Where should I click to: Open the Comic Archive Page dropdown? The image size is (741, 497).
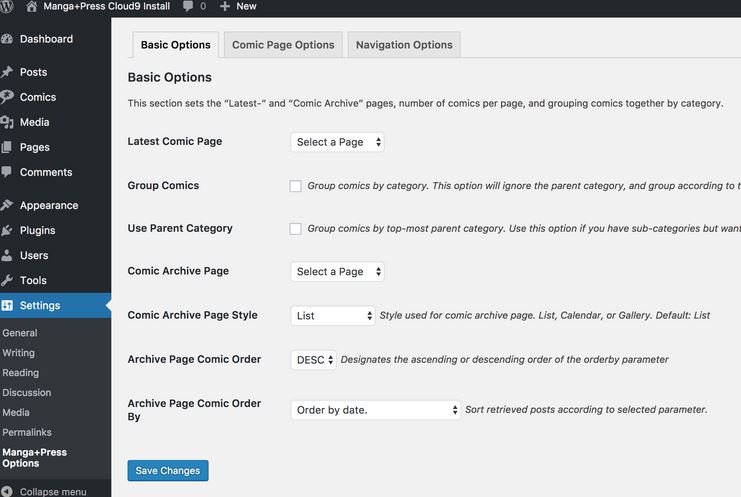(x=337, y=272)
